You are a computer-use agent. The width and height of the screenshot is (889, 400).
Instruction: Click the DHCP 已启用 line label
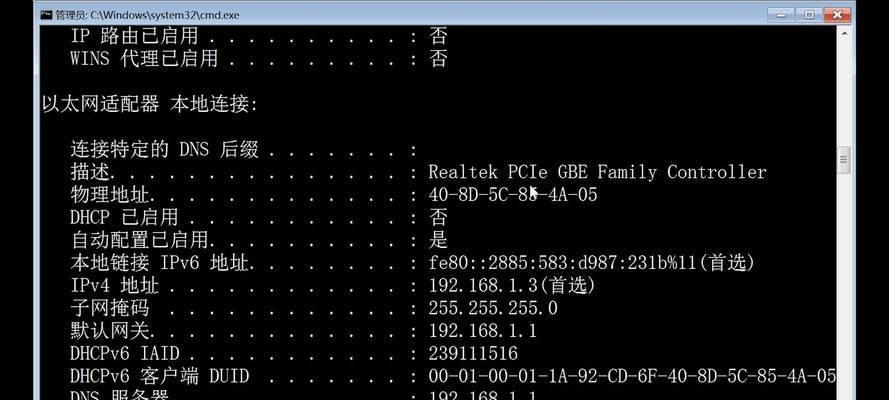(124, 217)
